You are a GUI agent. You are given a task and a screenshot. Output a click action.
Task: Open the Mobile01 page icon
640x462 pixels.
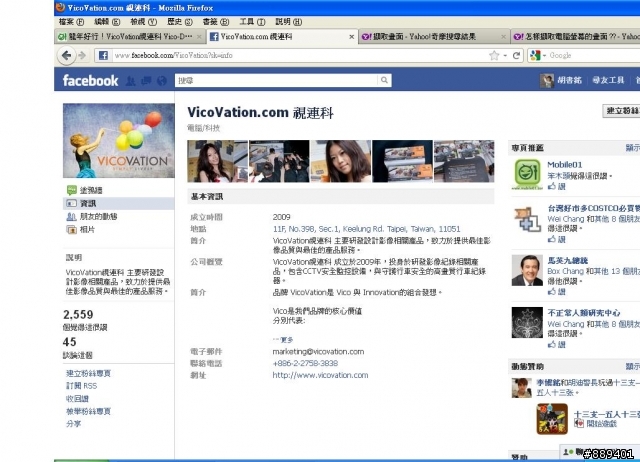point(527,174)
